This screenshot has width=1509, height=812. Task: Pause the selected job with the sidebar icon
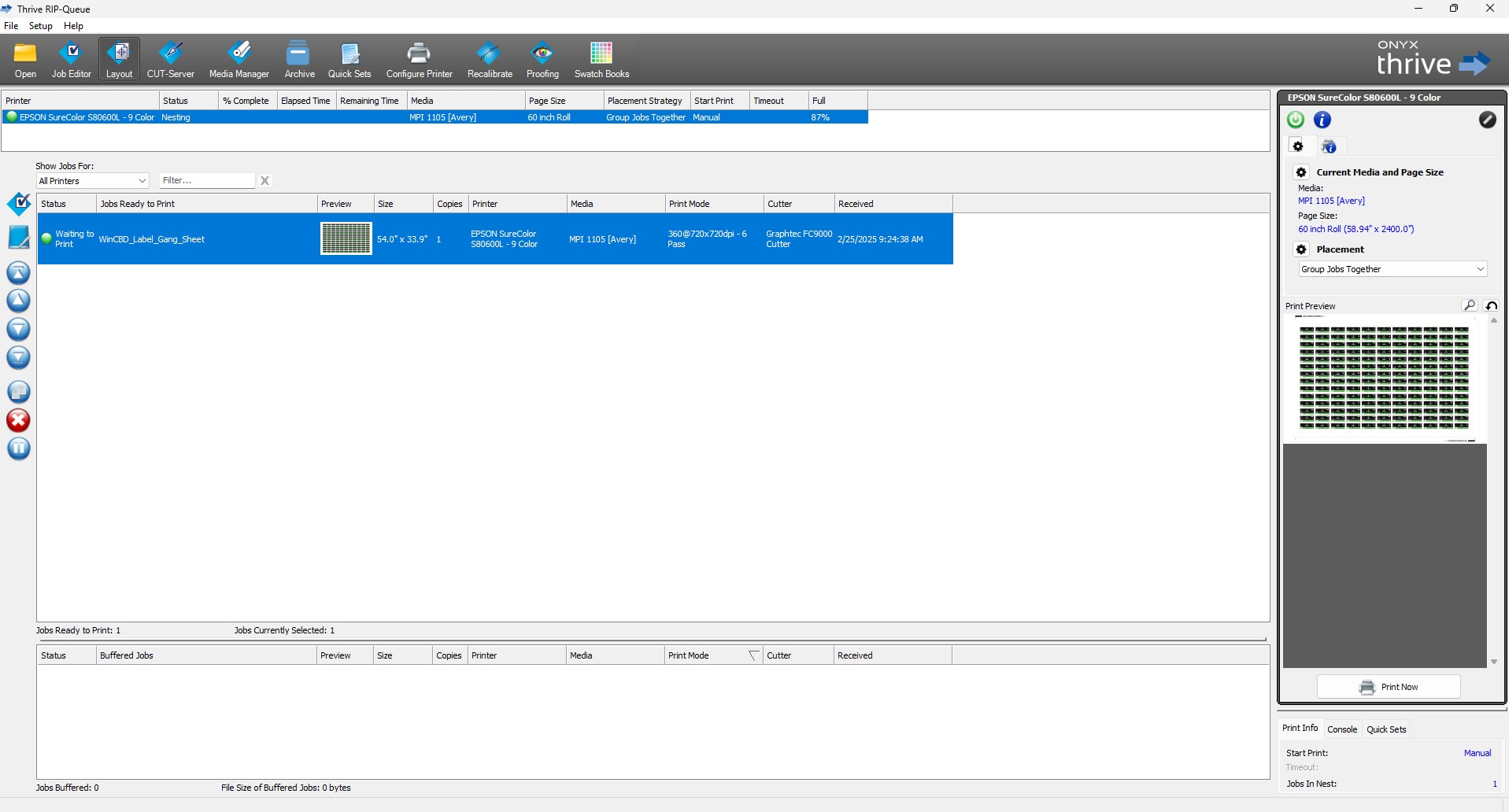pyautogui.click(x=19, y=448)
